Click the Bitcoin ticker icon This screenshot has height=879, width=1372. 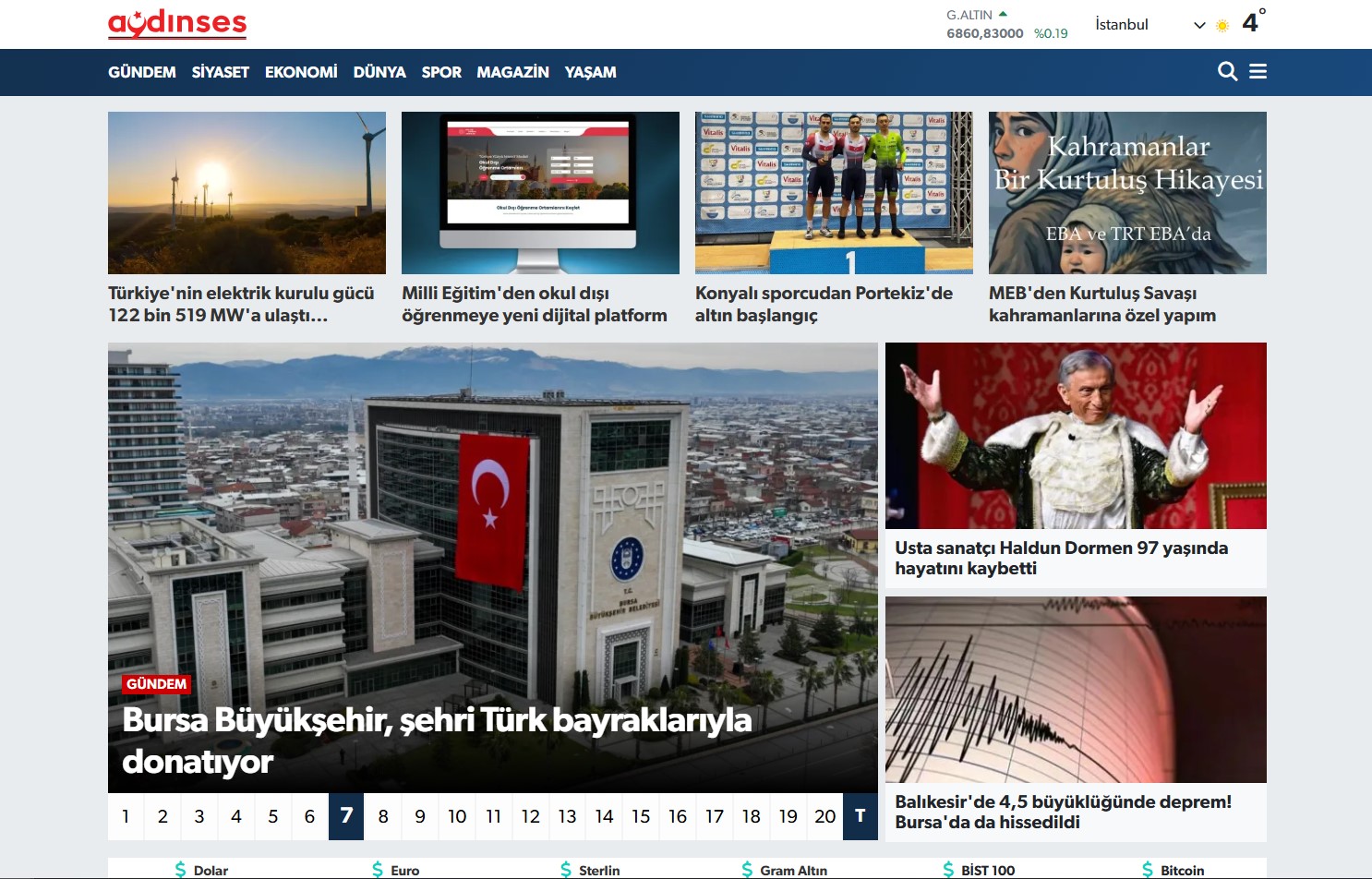pos(1148,870)
